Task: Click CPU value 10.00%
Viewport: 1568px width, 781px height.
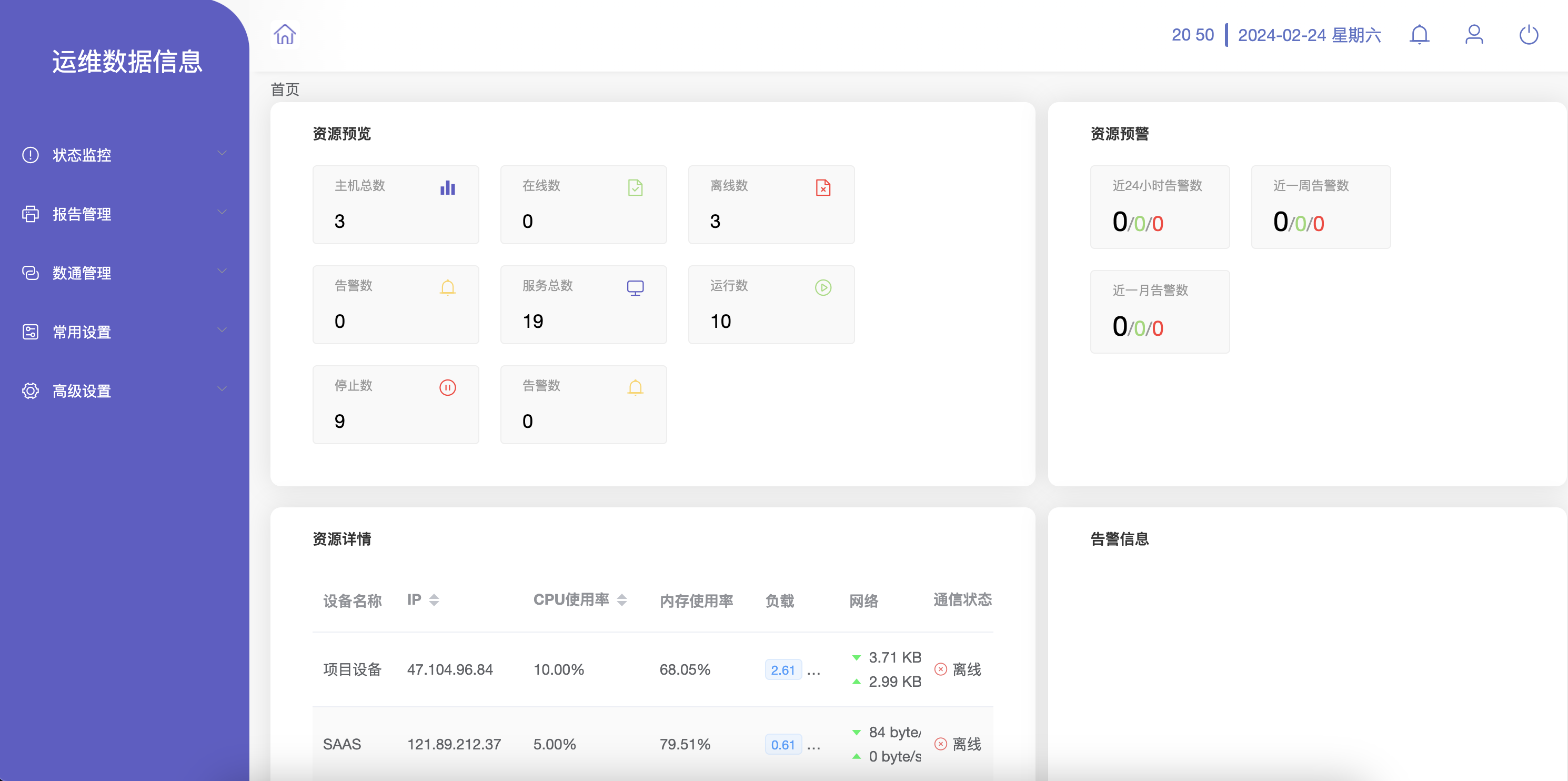Action: pos(559,669)
